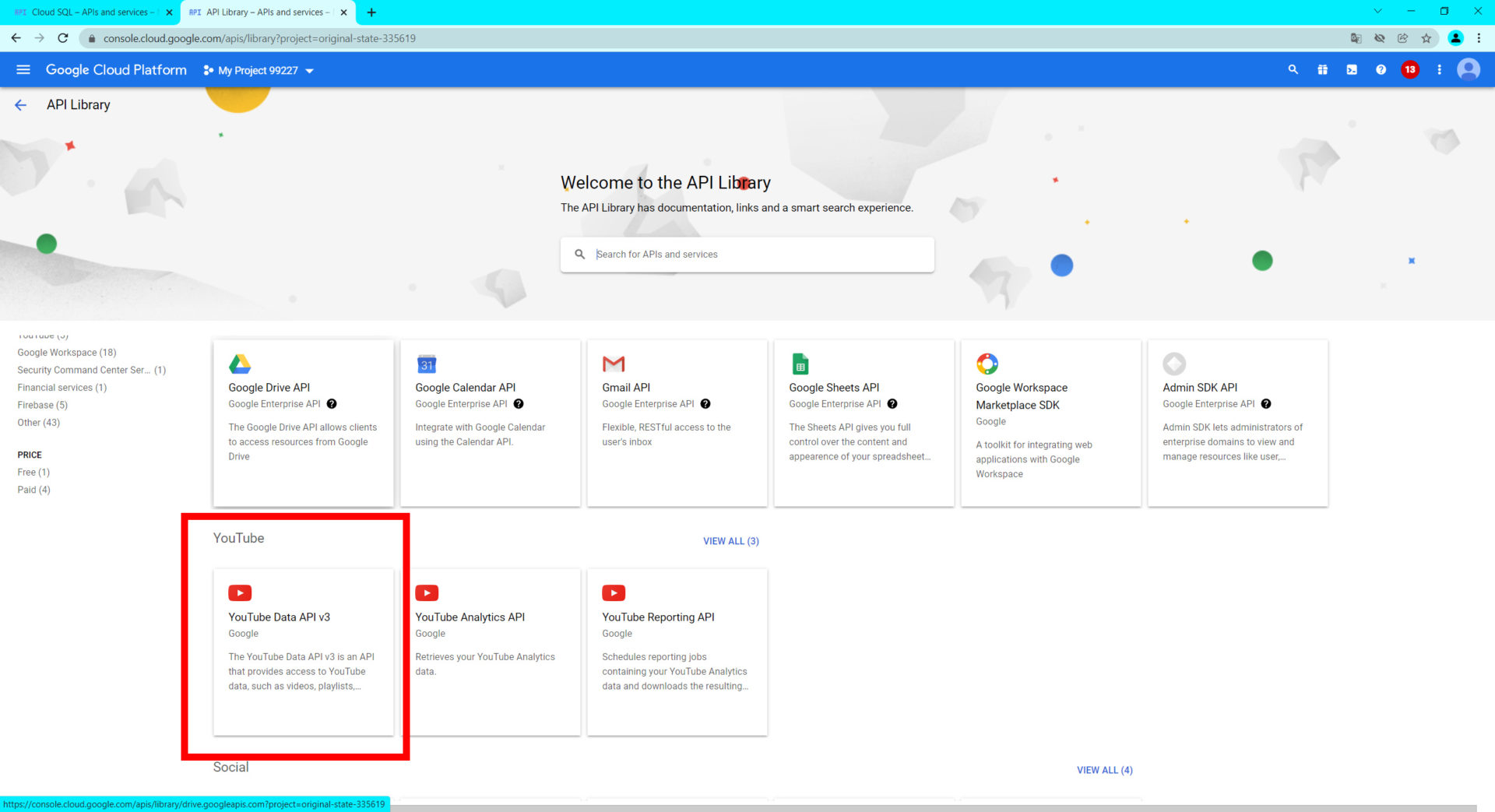The image size is (1495, 812).
Task: Filter by Paid (4) price
Action: [x=34, y=490]
